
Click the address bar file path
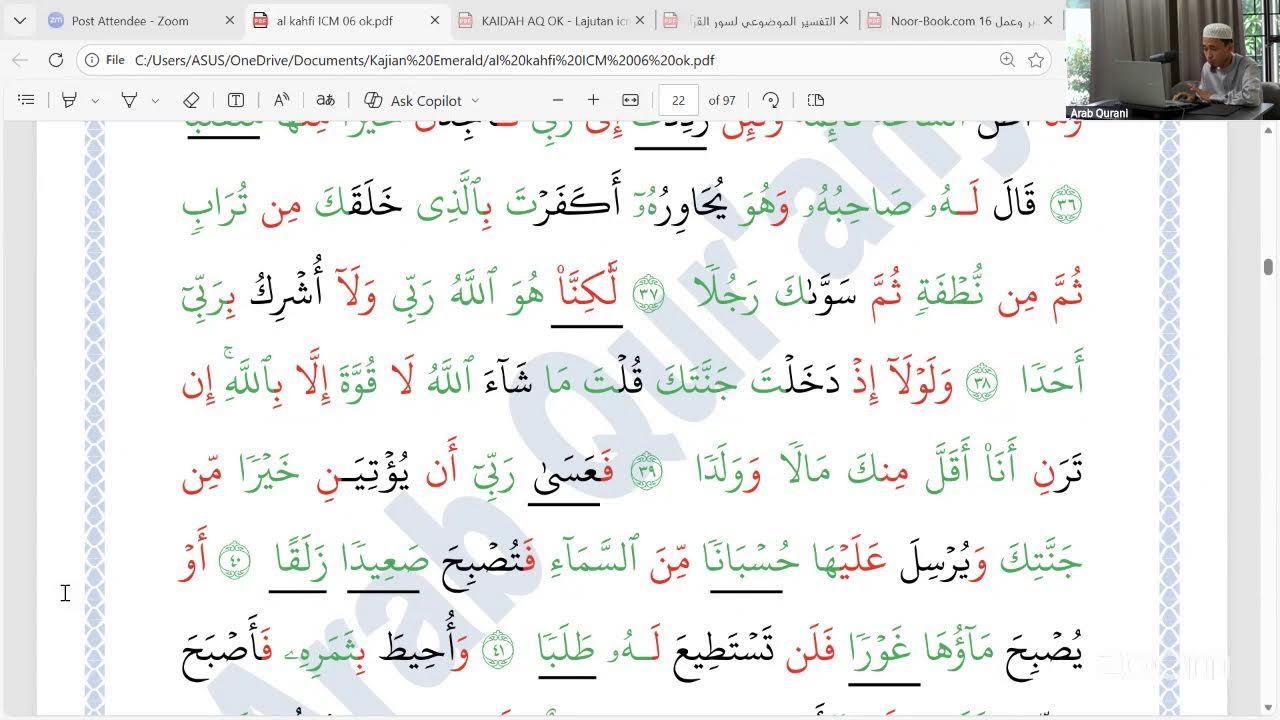tap(424, 60)
